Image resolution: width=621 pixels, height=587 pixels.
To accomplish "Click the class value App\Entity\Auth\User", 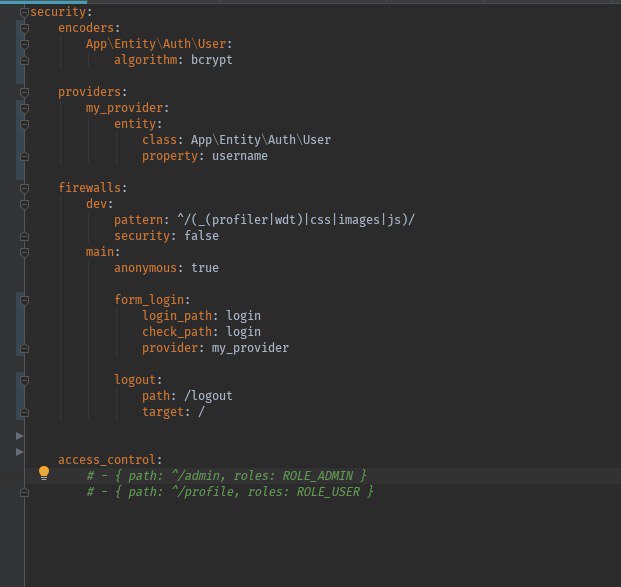I will pos(261,140).
